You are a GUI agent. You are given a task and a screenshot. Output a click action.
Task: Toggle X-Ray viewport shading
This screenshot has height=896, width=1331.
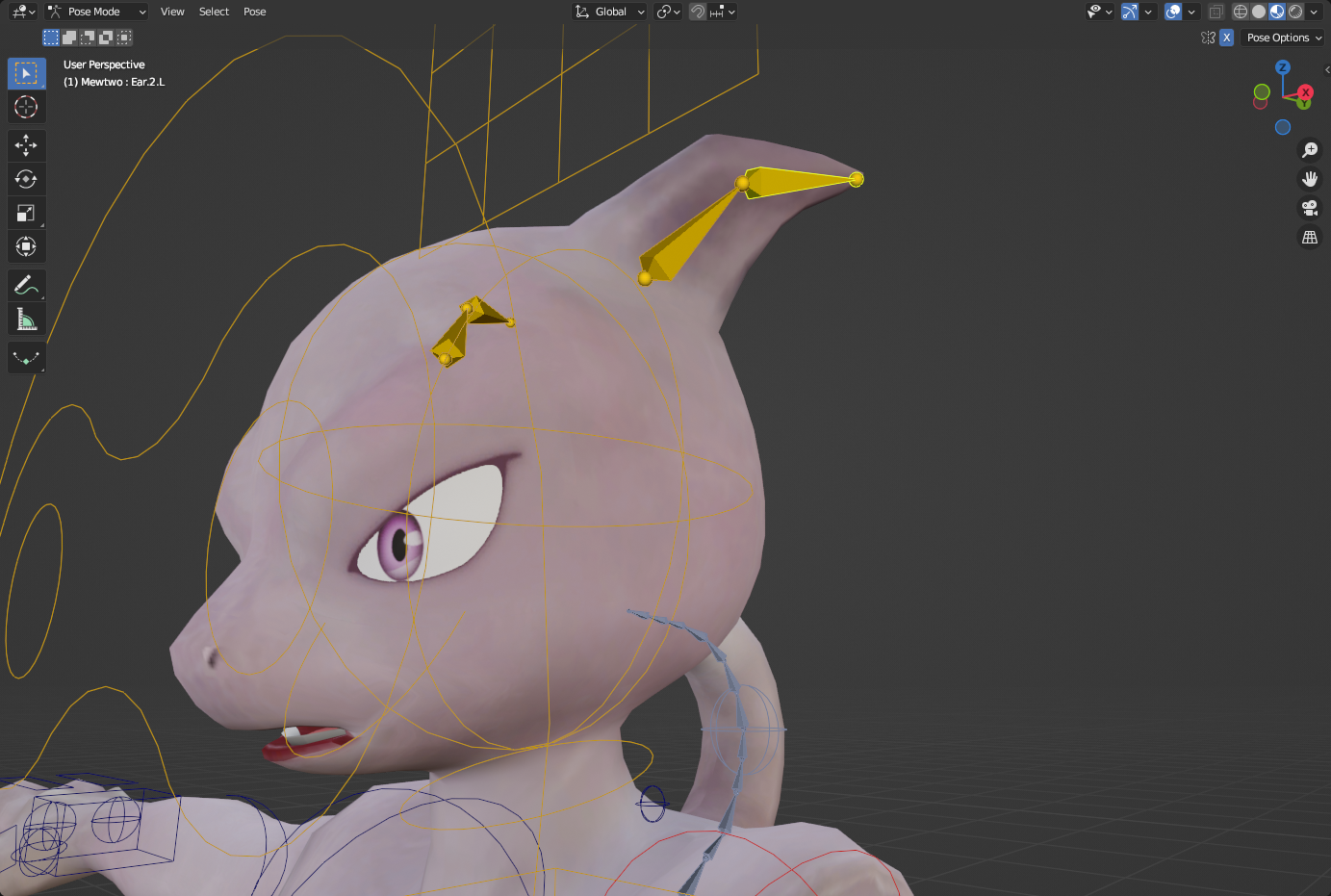click(x=1215, y=12)
